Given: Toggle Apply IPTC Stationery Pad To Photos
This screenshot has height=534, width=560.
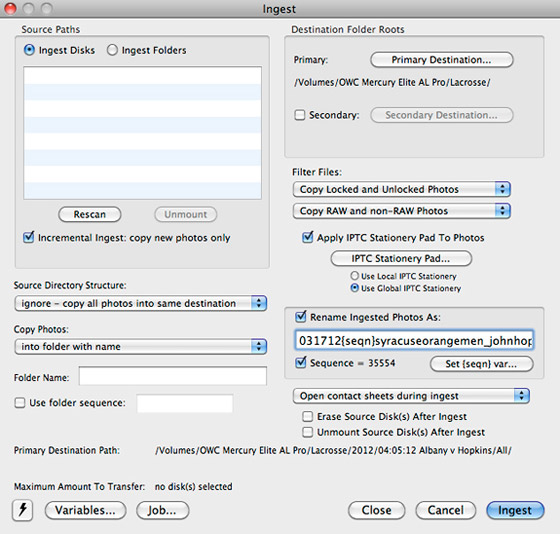Looking at the screenshot, I should [x=308, y=237].
